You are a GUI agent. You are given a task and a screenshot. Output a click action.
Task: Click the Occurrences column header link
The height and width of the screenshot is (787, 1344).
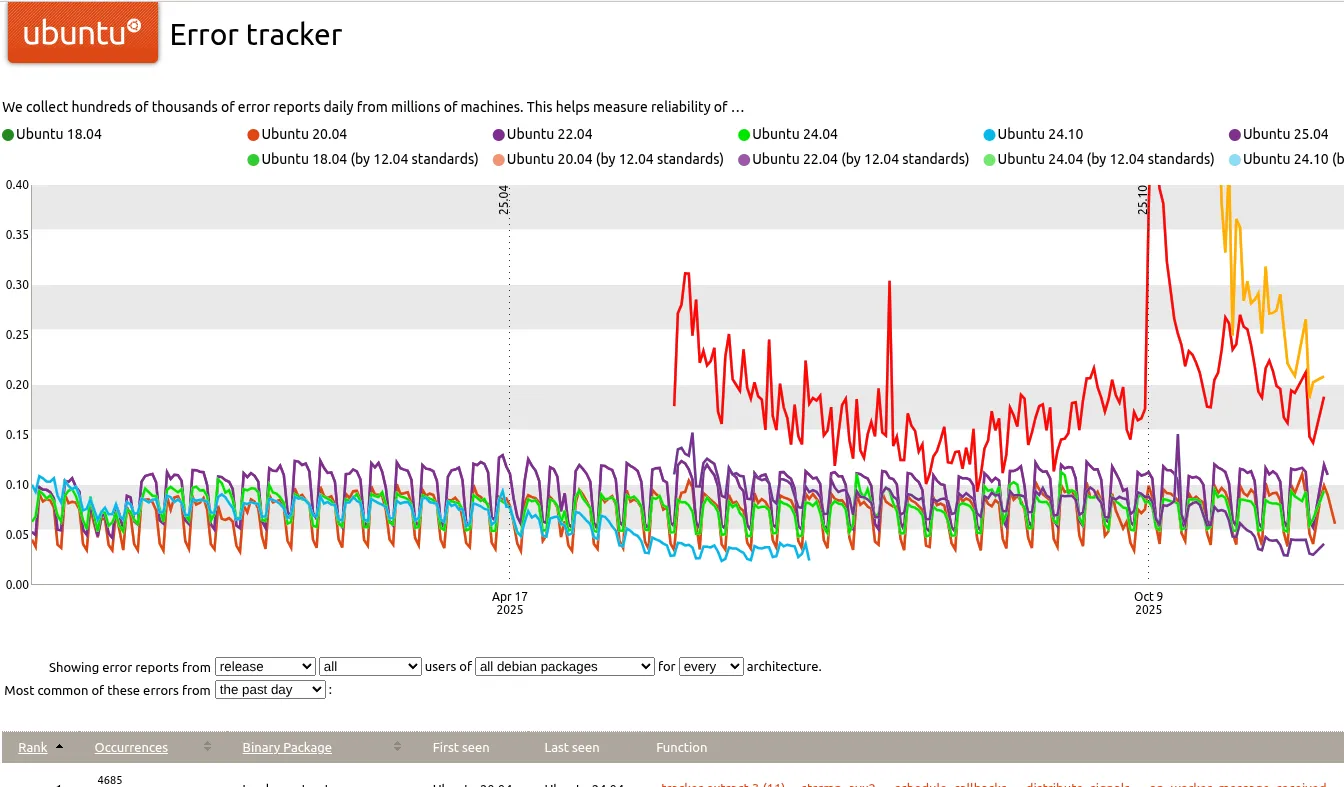(x=131, y=747)
